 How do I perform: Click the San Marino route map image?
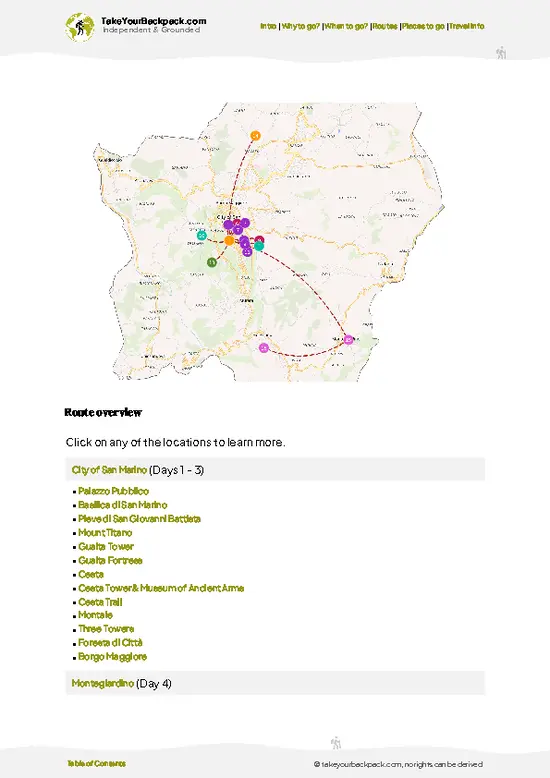(x=269, y=242)
